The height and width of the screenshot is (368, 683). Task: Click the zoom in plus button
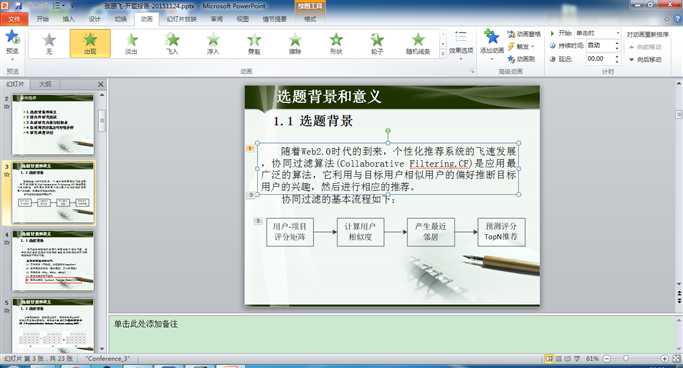[664, 358]
